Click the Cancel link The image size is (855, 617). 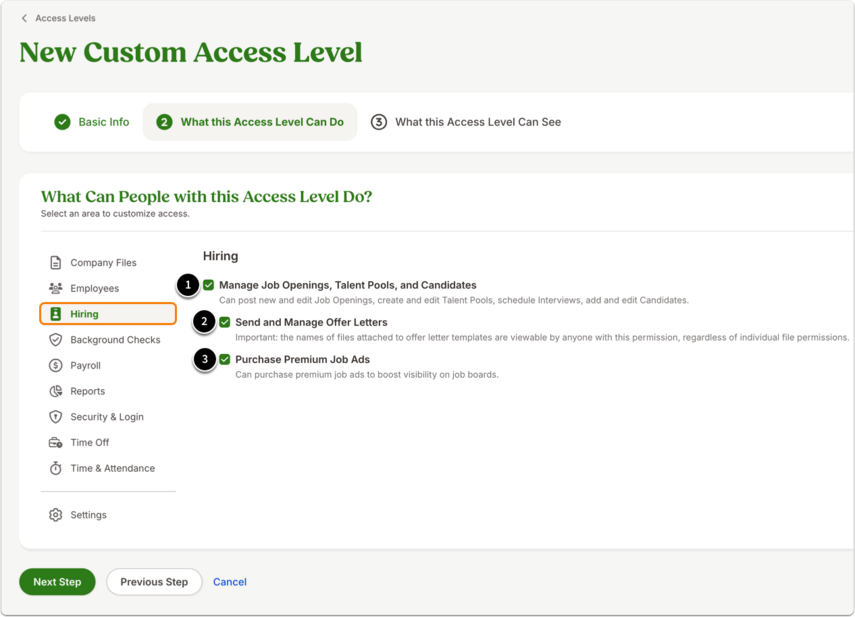(x=230, y=582)
